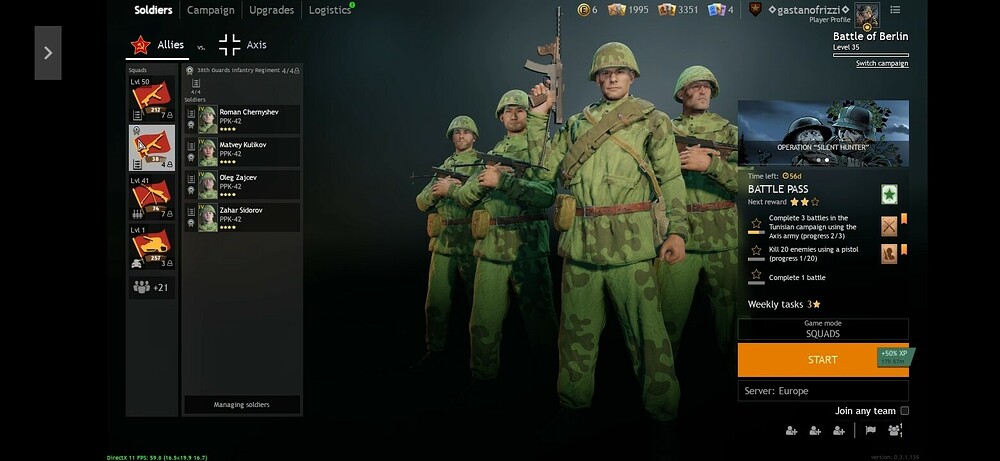Click the pistol kill task reward icon
This screenshot has width=1000, height=461.
(889, 254)
